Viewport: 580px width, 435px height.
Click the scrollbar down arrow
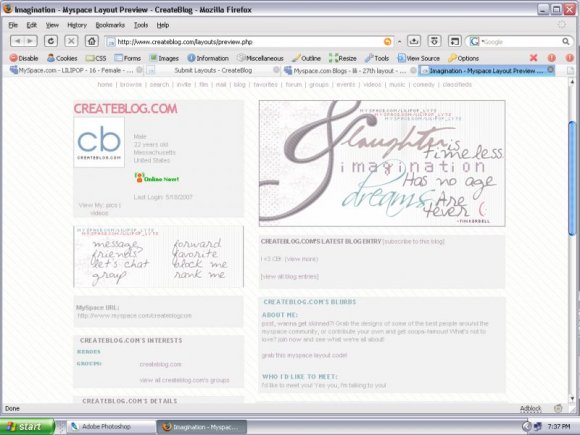click(572, 398)
